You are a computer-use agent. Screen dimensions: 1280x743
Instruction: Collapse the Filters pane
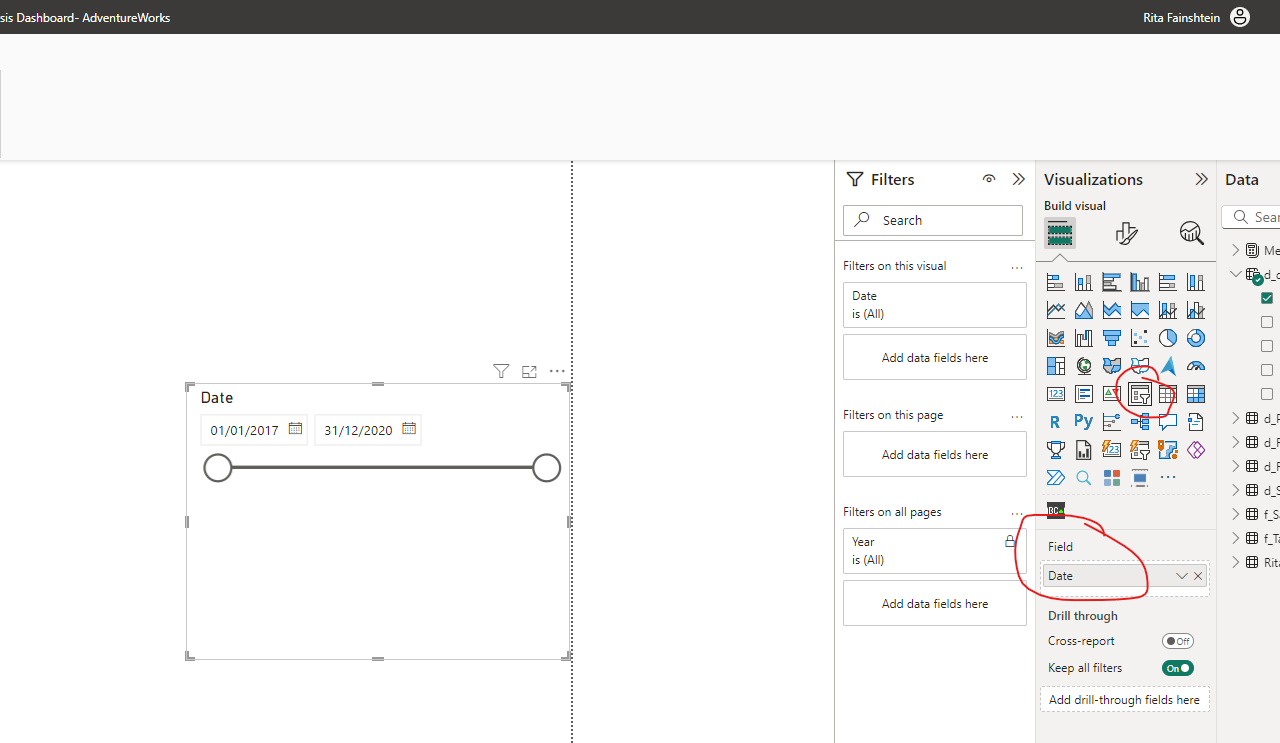coord(1018,179)
